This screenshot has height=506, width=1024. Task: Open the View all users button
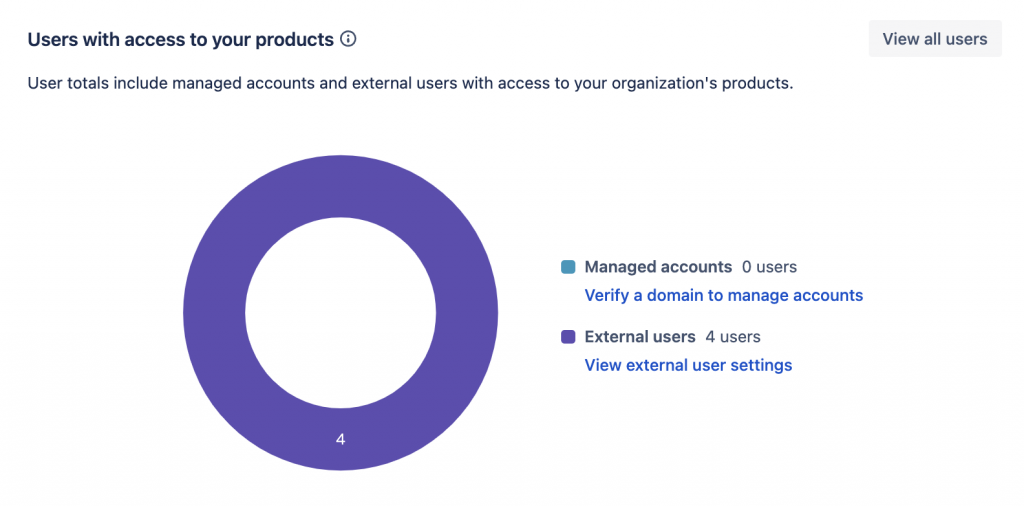tap(934, 39)
